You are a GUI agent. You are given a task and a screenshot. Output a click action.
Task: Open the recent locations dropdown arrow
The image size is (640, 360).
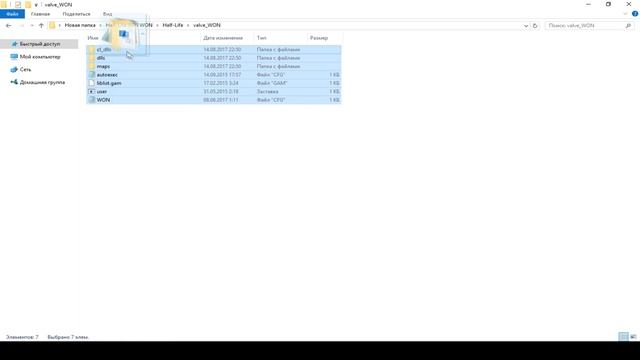pos(32,25)
